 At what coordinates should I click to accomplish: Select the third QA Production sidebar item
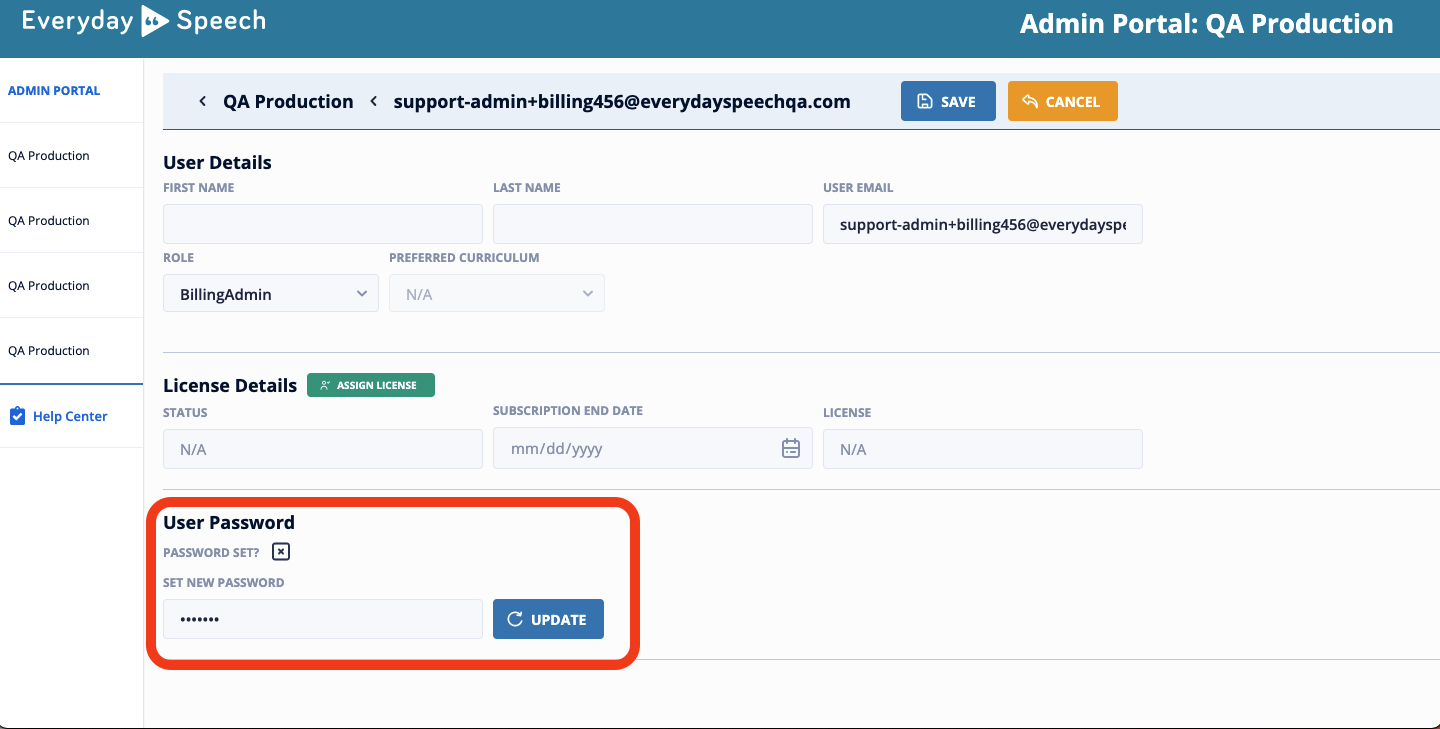click(49, 285)
